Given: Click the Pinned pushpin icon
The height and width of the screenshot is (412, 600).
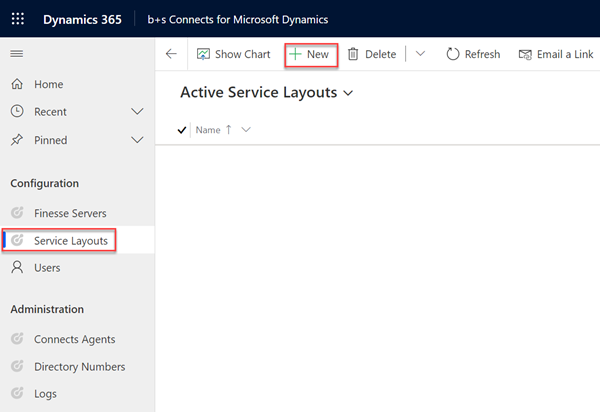Looking at the screenshot, I should click(17, 140).
